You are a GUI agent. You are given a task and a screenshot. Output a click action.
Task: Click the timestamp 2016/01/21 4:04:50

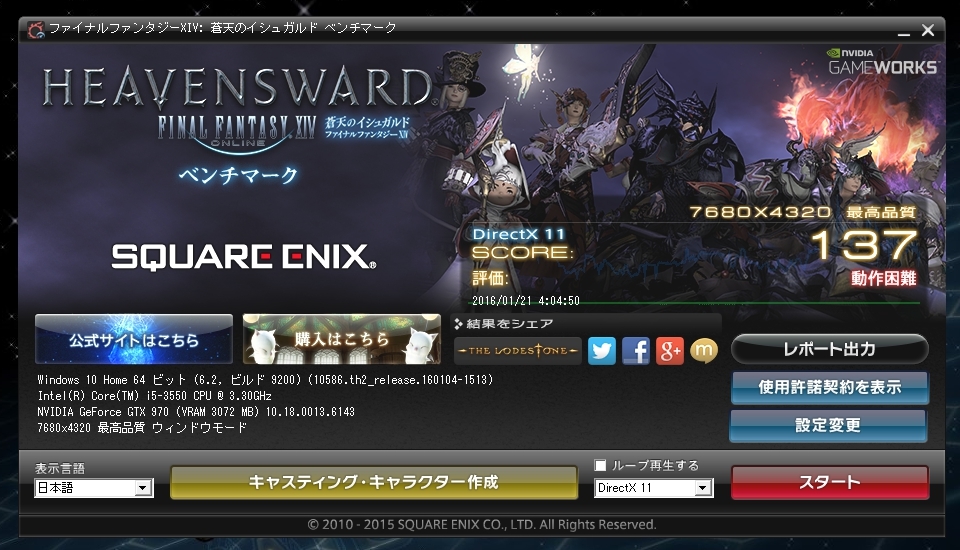(526, 301)
